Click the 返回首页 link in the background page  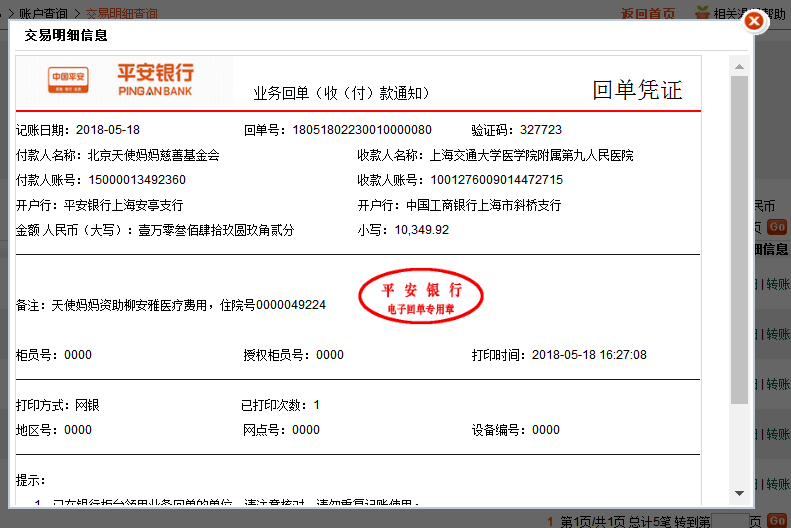pos(648,14)
